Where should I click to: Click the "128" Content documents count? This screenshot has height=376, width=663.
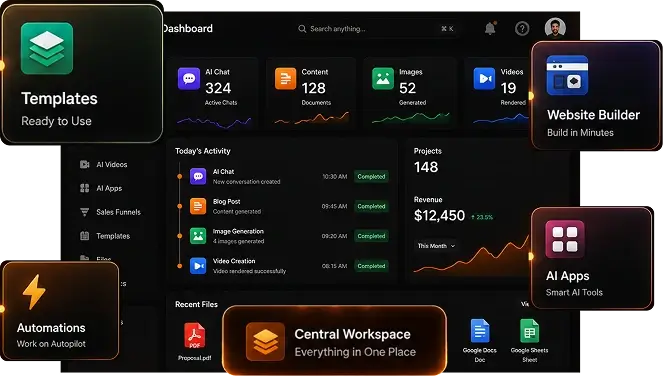pyautogui.click(x=313, y=88)
